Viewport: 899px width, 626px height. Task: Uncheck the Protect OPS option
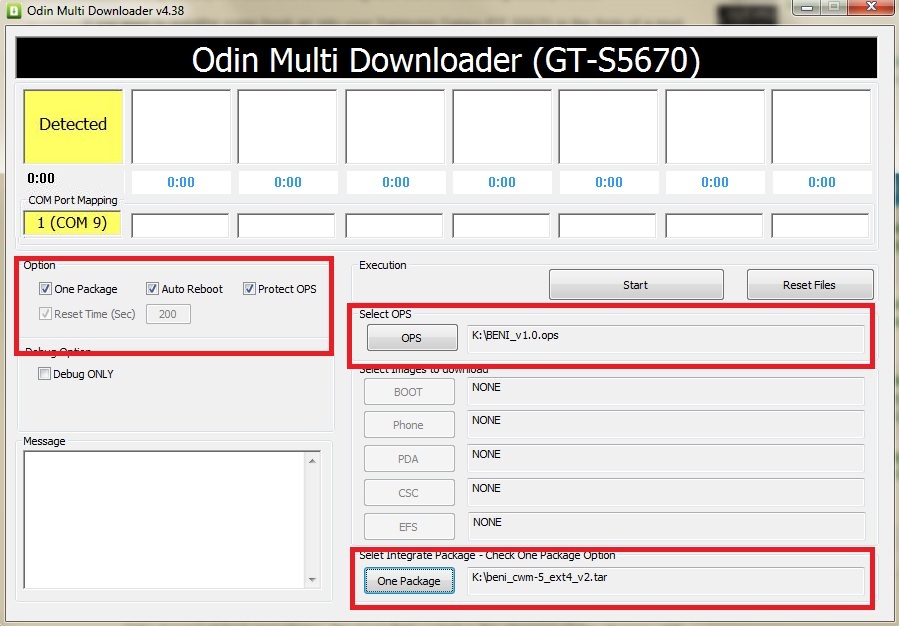(x=249, y=289)
